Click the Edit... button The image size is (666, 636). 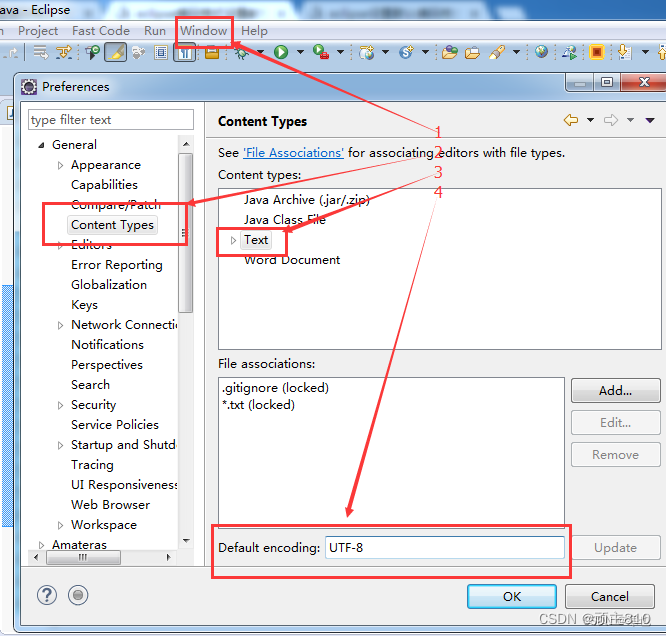[615, 423]
